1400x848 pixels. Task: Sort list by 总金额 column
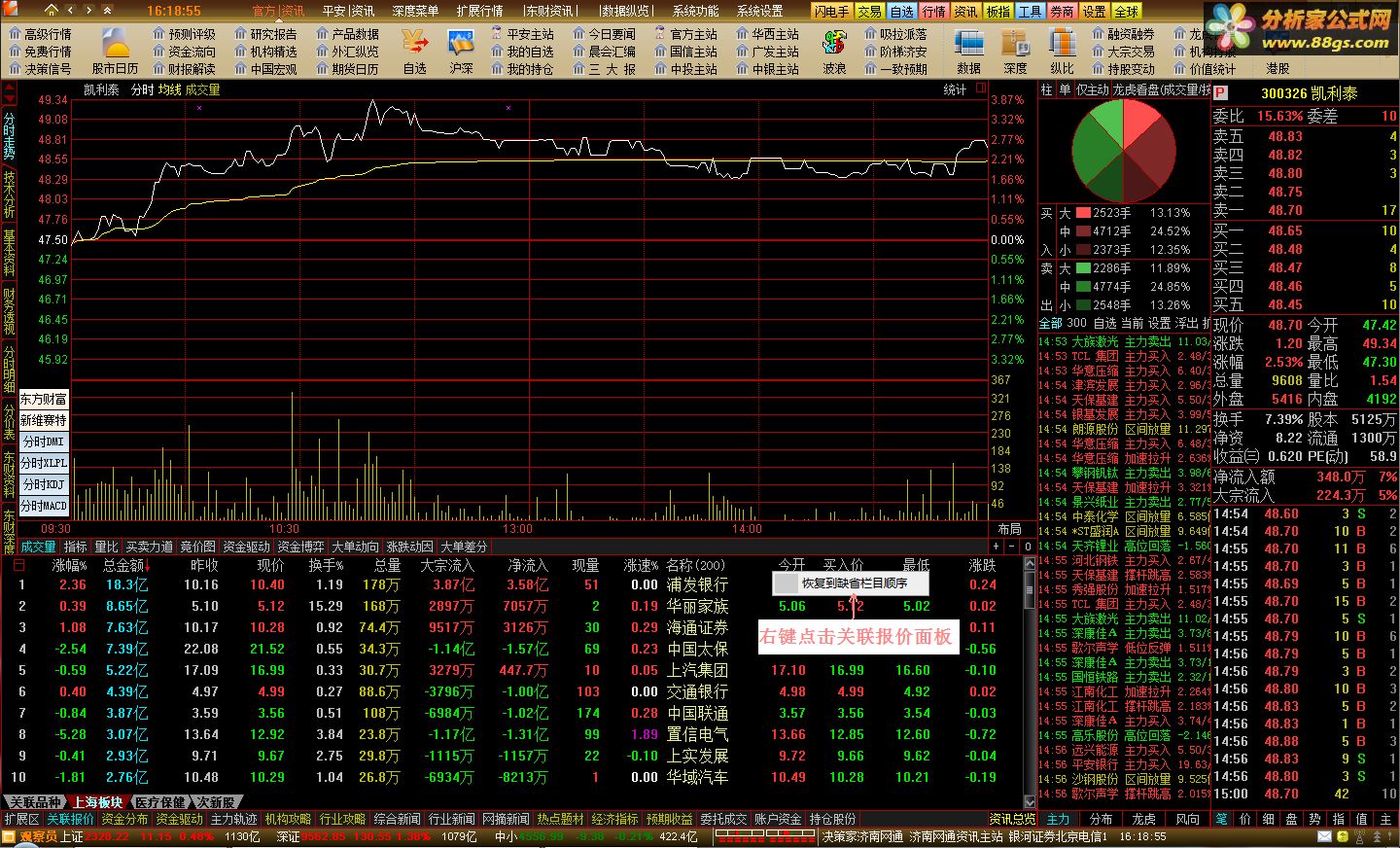126,565
